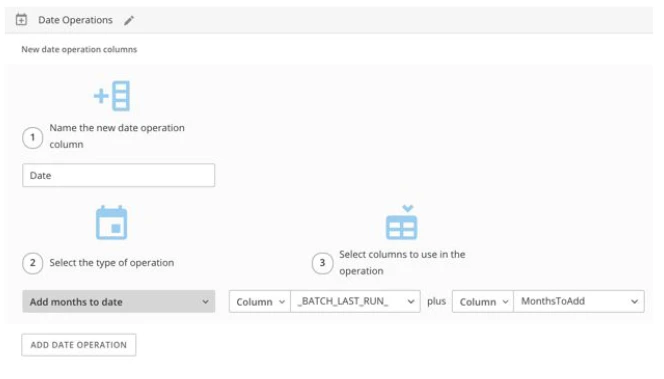Click the calendar icon above Select type of operation
The width and height of the screenshot is (664, 379).
pyautogui.click(x=111, y=222)
